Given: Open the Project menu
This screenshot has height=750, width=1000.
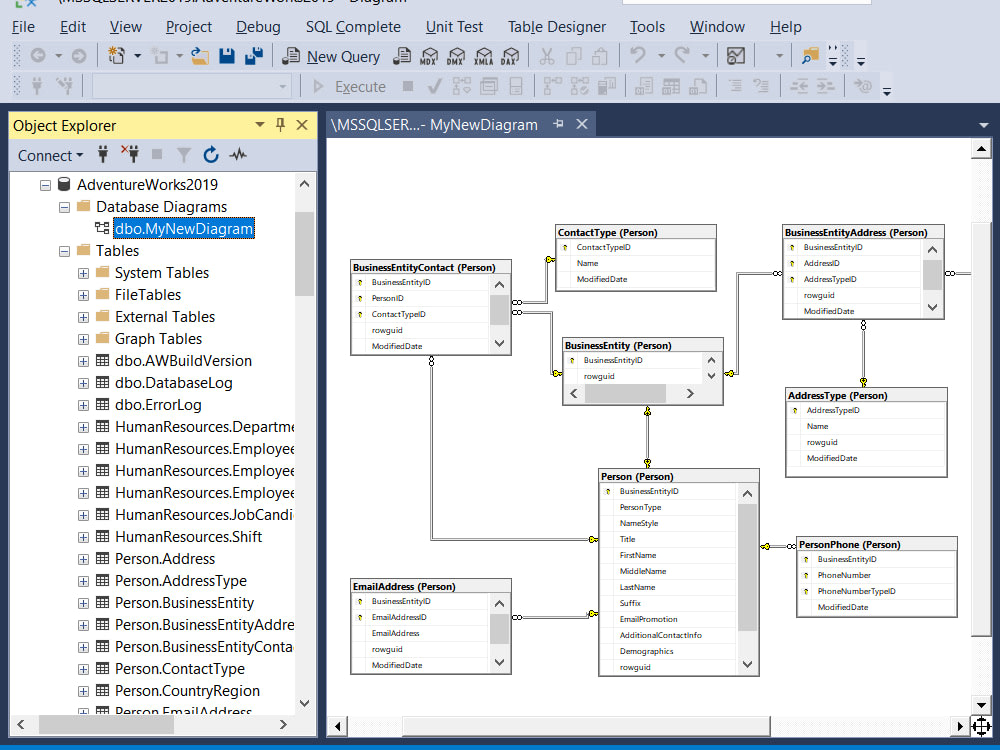Looking at the screenshot, I should (x=189, y=27).
